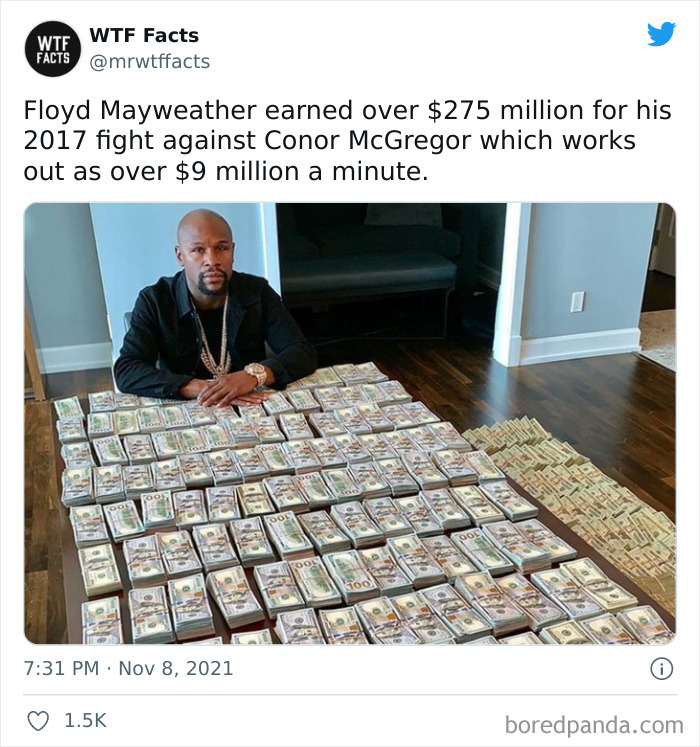
Task: View the 1.5K likes count
Action: click(85, 720)
